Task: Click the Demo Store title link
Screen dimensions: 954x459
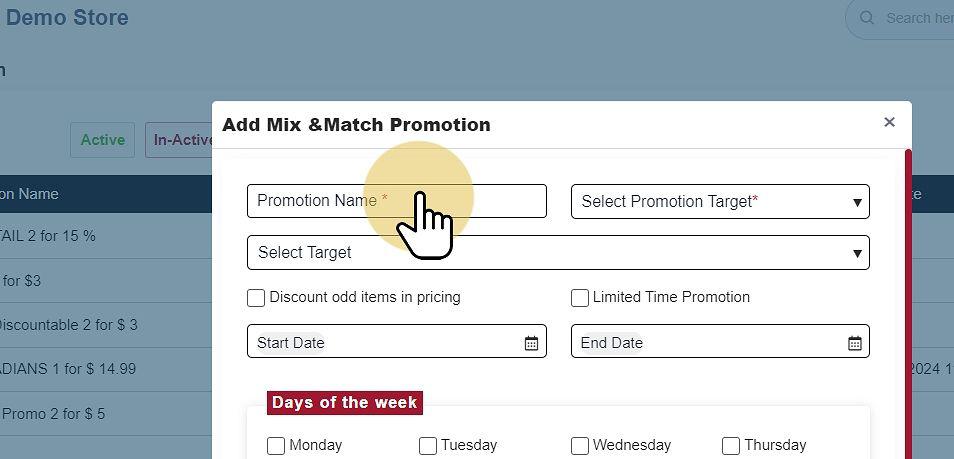Action: click(x=67, y=18)
